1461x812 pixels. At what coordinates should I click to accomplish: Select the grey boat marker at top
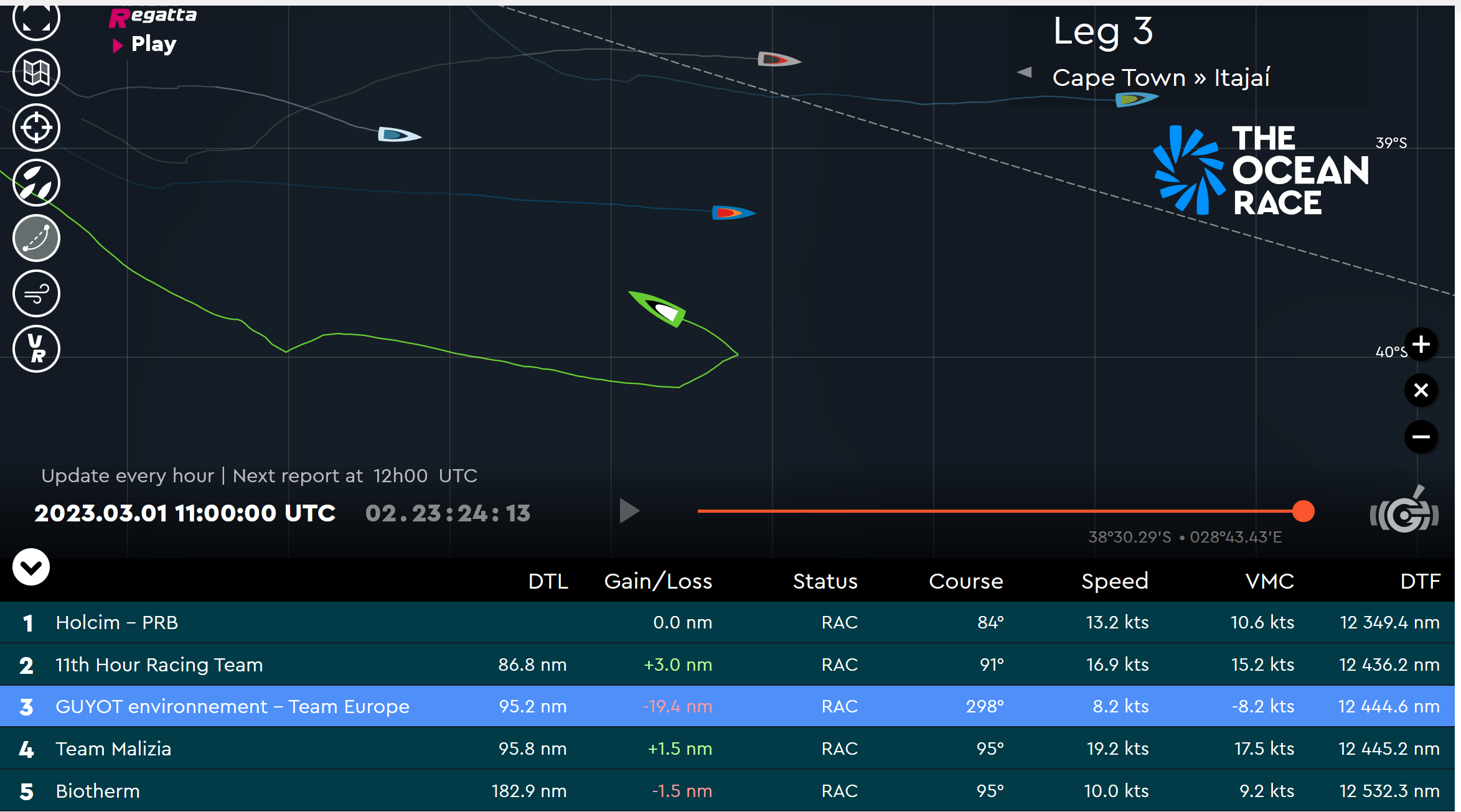779,60
